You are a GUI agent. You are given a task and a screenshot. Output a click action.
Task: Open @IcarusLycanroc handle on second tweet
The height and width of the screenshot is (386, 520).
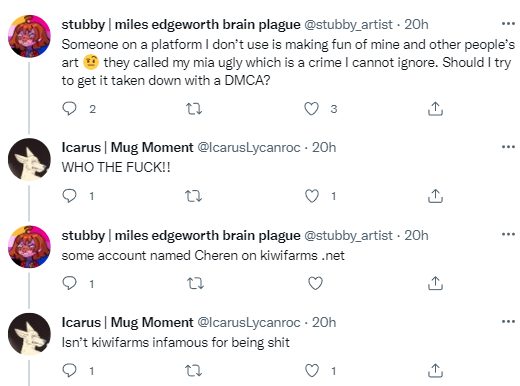click(249, 147)
